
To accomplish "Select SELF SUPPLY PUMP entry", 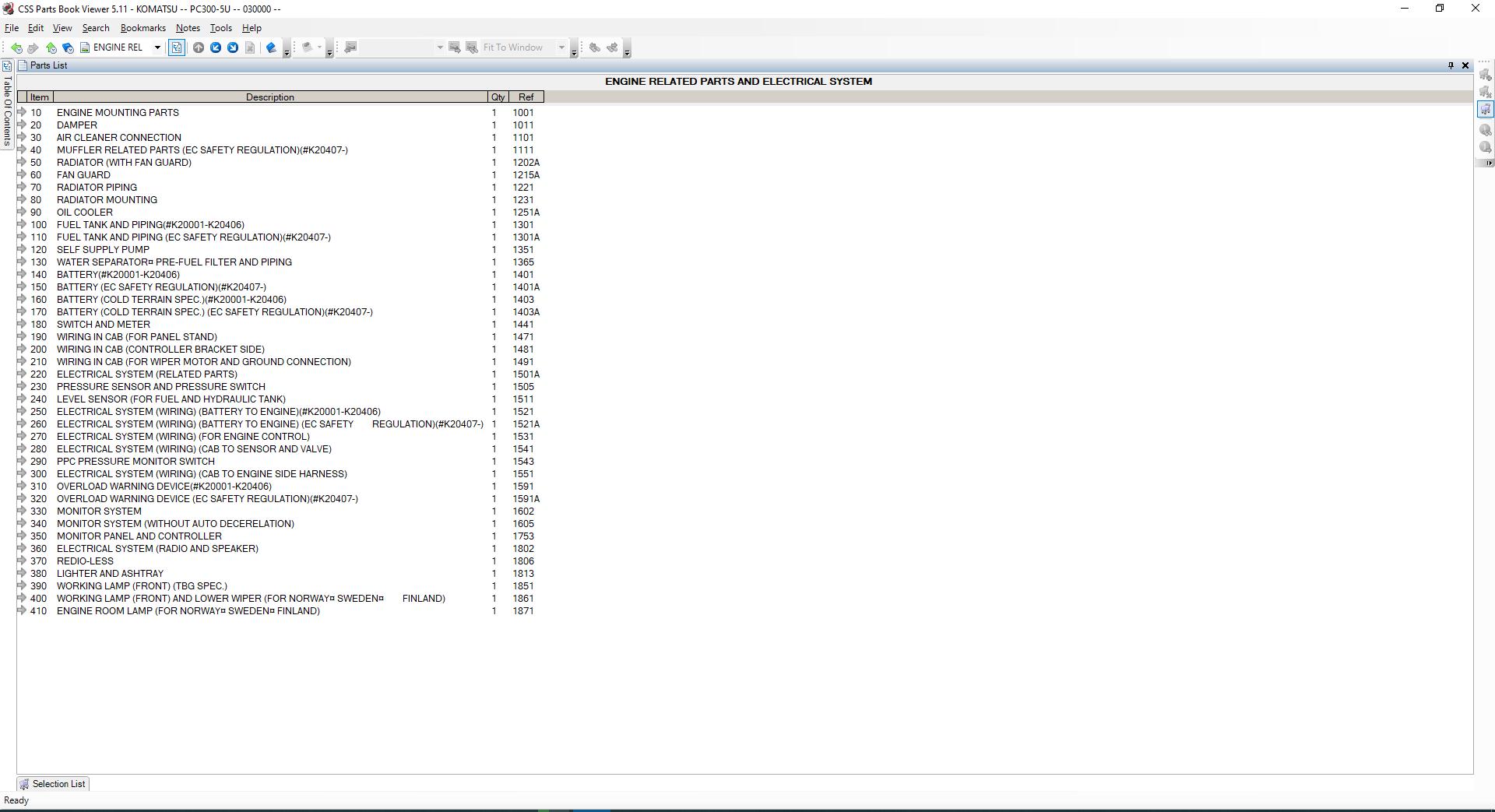I will point(103,250).
